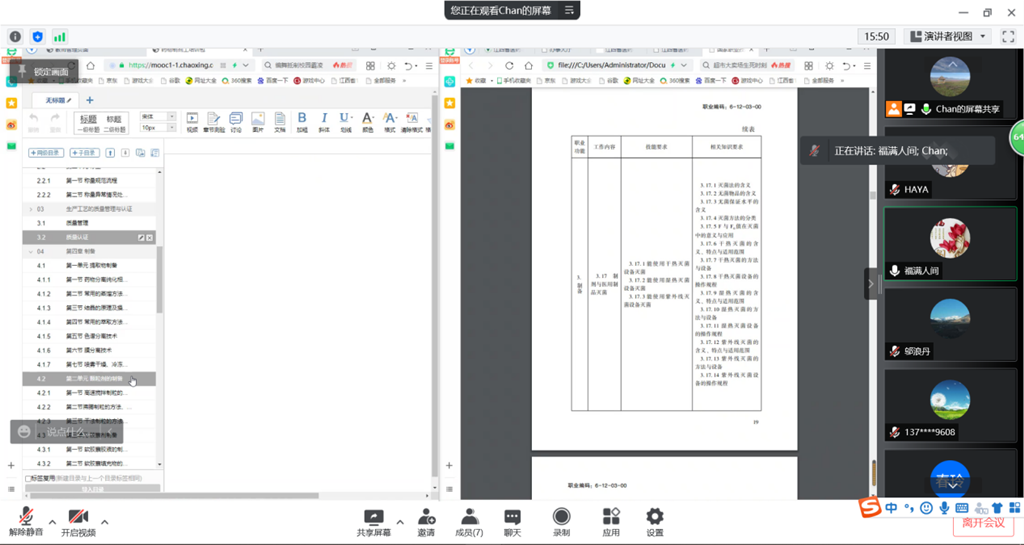1024x545 pixels.
Task: Open video options arrow beside 开启视频
Action: pyautogui.click(x=104, y=522)
